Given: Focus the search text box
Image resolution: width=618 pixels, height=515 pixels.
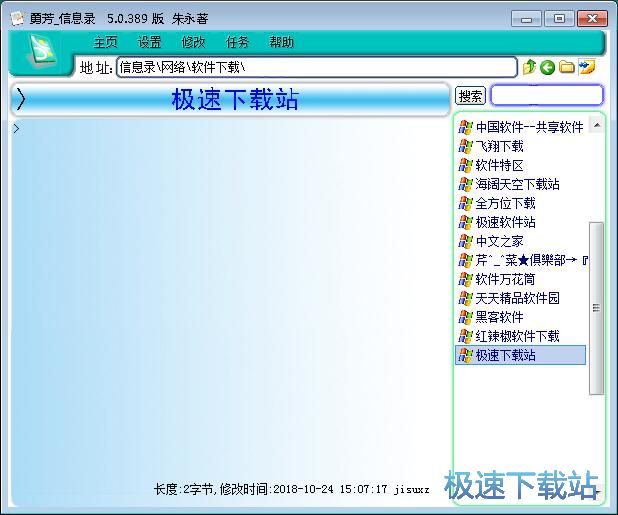Looking at the screenshot, I should click(547, 95).
